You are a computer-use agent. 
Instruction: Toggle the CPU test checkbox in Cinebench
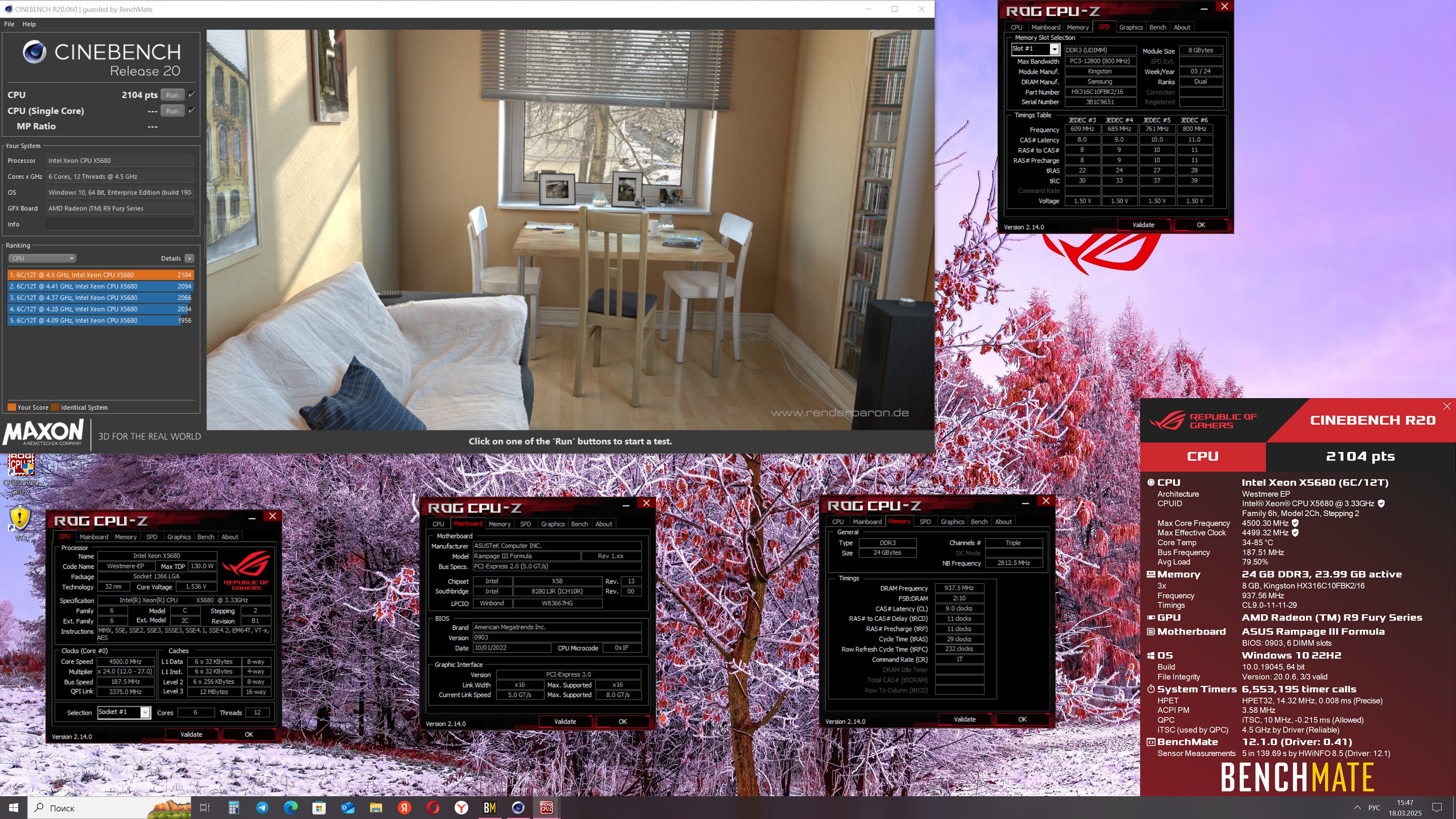(x=192, y=94)
